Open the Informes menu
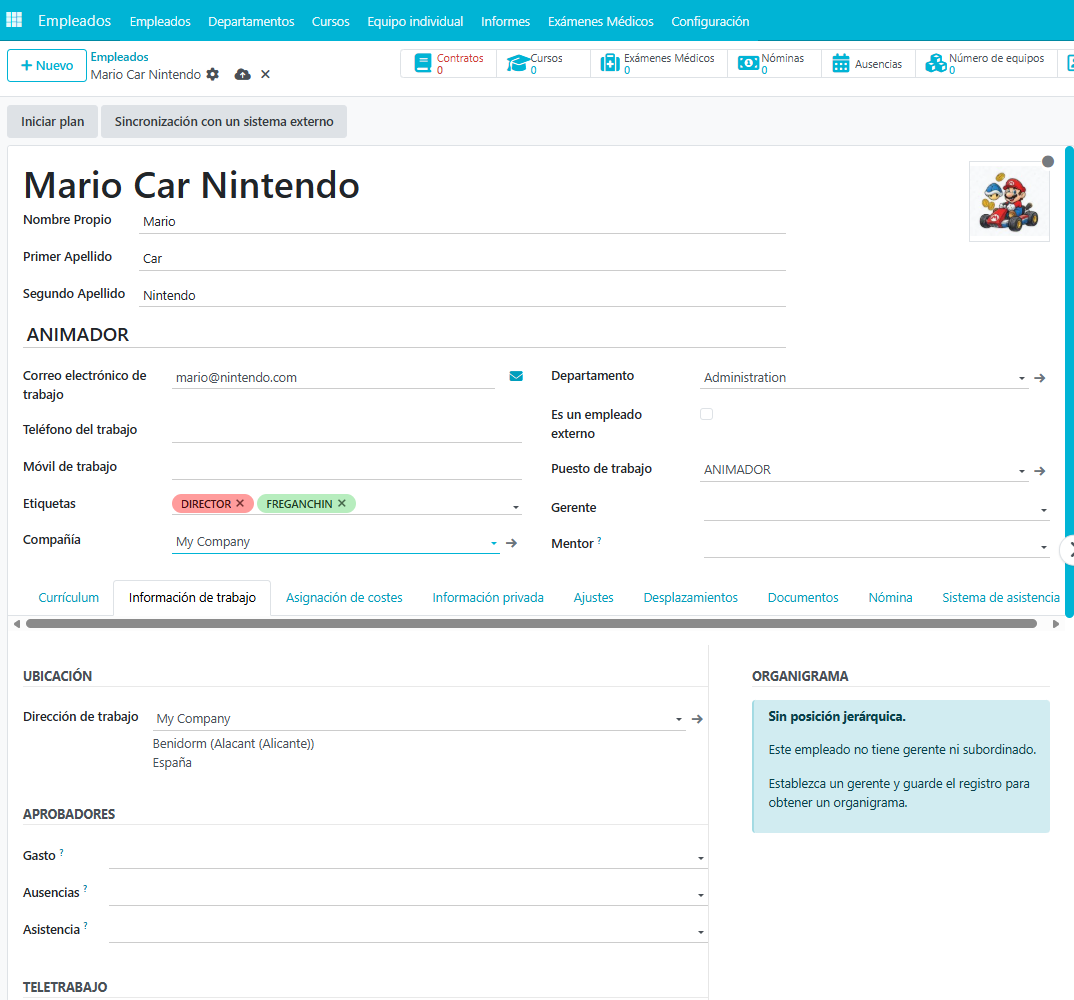The width and height of the screenshot is (1074, 1000). [x=505, y=21]
